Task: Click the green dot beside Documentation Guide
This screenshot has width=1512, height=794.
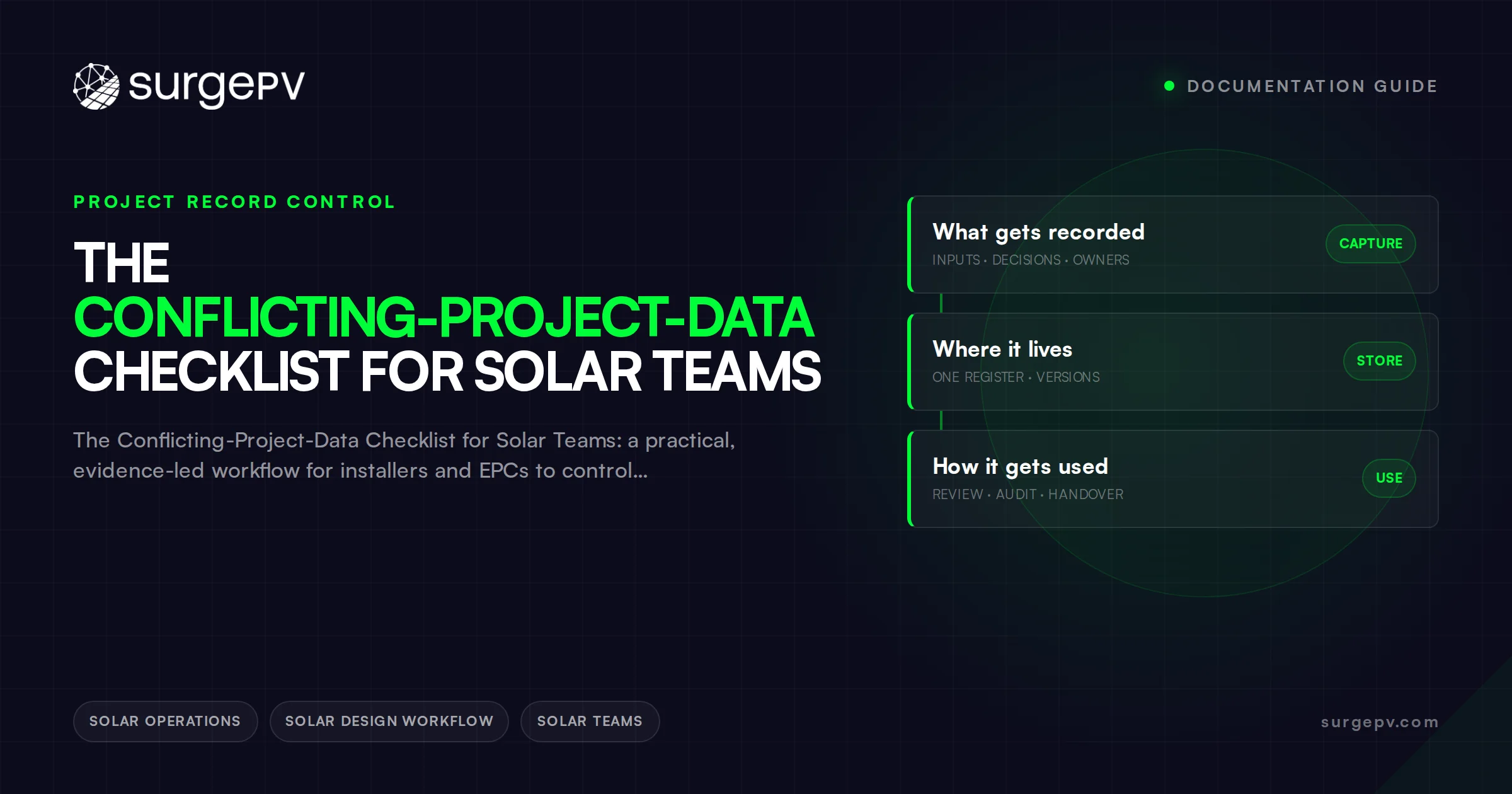Action: [1169, 86]
